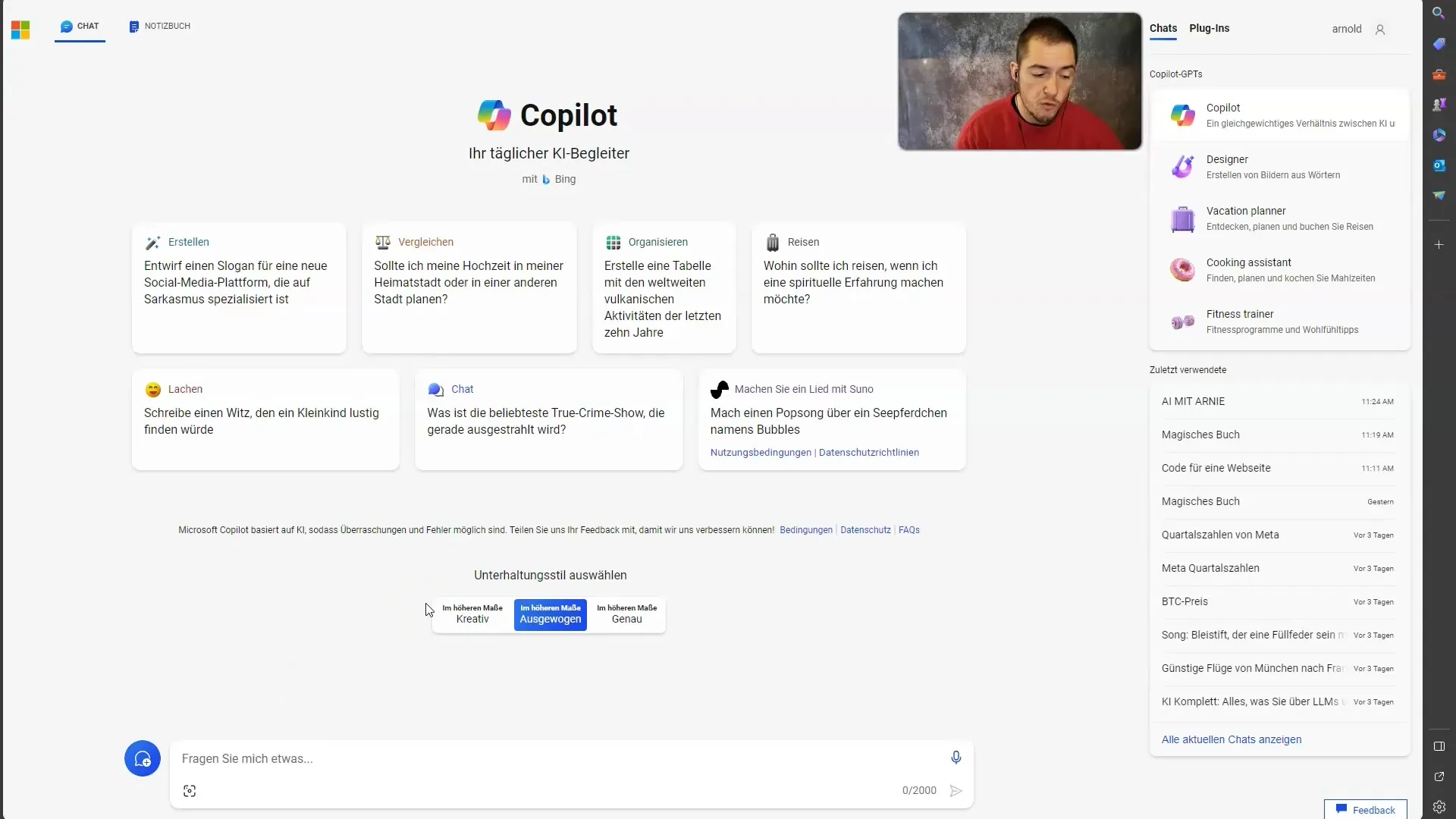This screenshot has height=819, width=1456.
Task: Open the Fitness trainer GPT
Action: (x=1279, y=321)
